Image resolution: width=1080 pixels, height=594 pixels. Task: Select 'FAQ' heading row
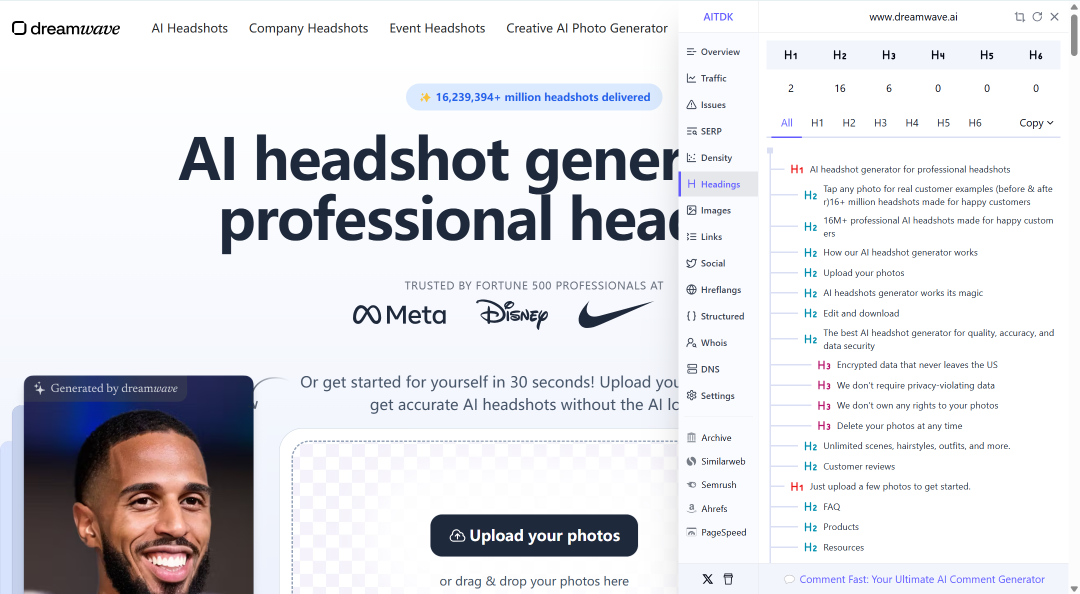tap(831, 507)
